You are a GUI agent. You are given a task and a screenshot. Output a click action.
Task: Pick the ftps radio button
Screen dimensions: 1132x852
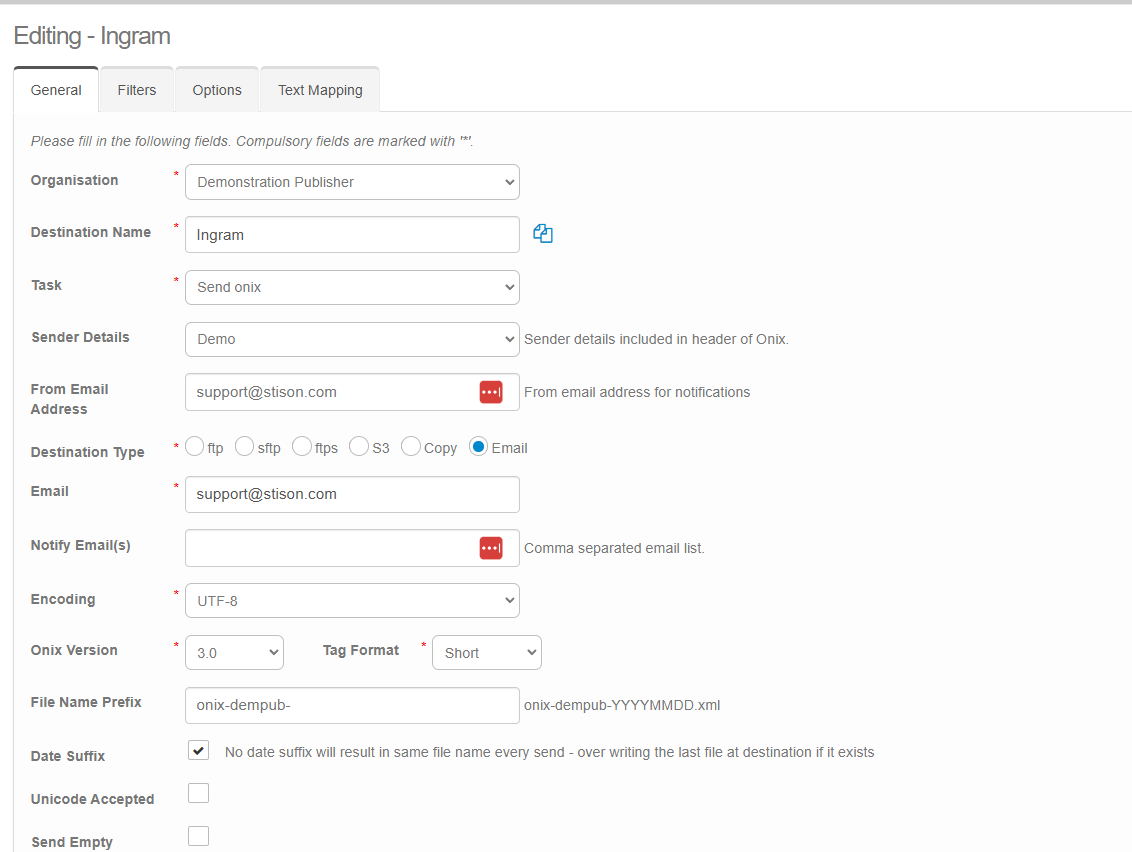pyautogui.click(x=301, y=447)
